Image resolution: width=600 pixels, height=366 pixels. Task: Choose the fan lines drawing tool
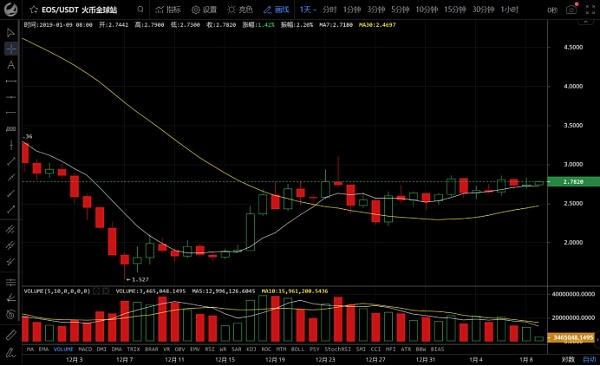tap(11, 297)
